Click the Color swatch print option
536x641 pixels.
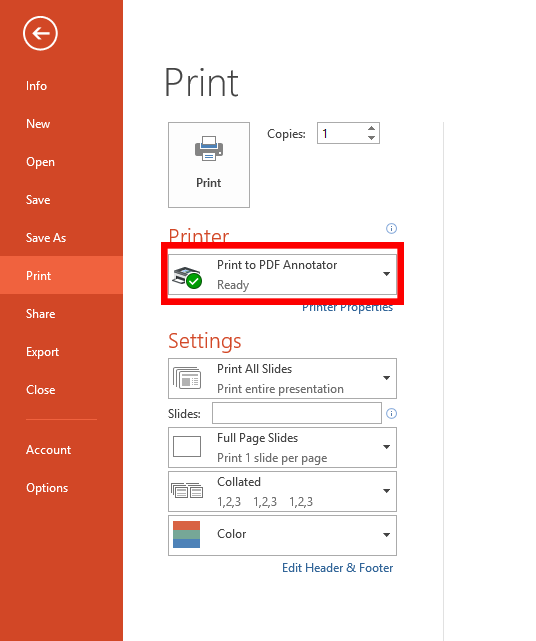[282, 535]
